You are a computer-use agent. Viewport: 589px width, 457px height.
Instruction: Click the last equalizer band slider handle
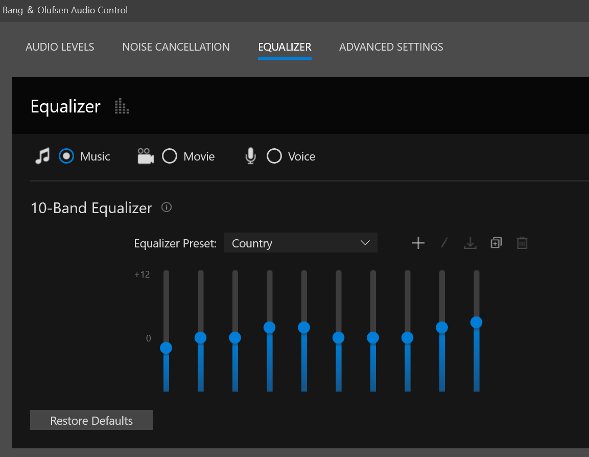pos(476,322)
